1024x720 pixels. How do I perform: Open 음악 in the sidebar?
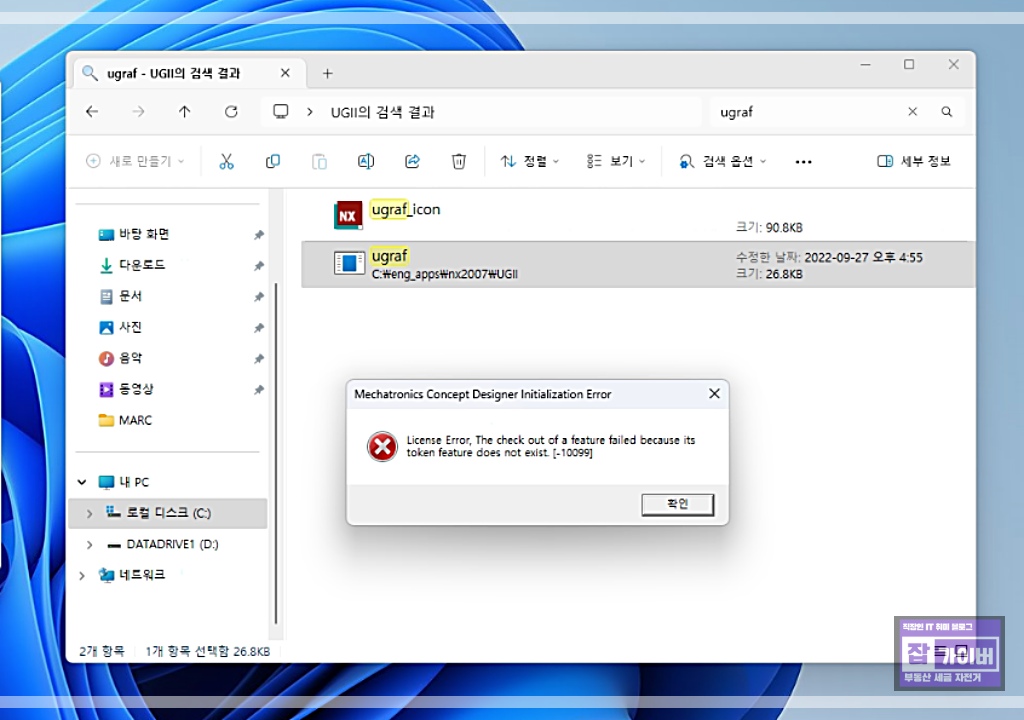tap(121, 358)
